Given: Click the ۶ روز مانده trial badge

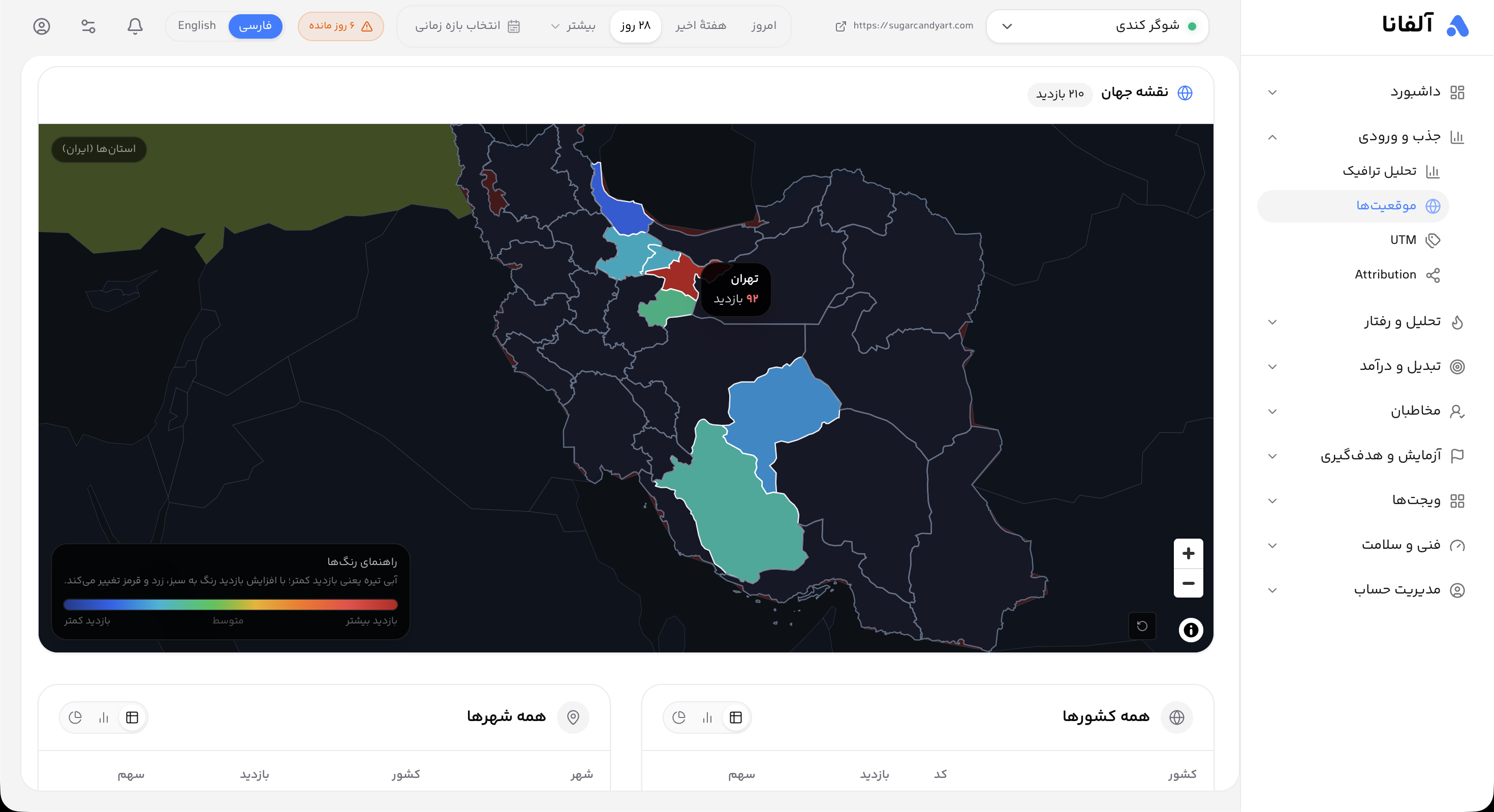Looking at the screenshot, I should pos(341,26).
